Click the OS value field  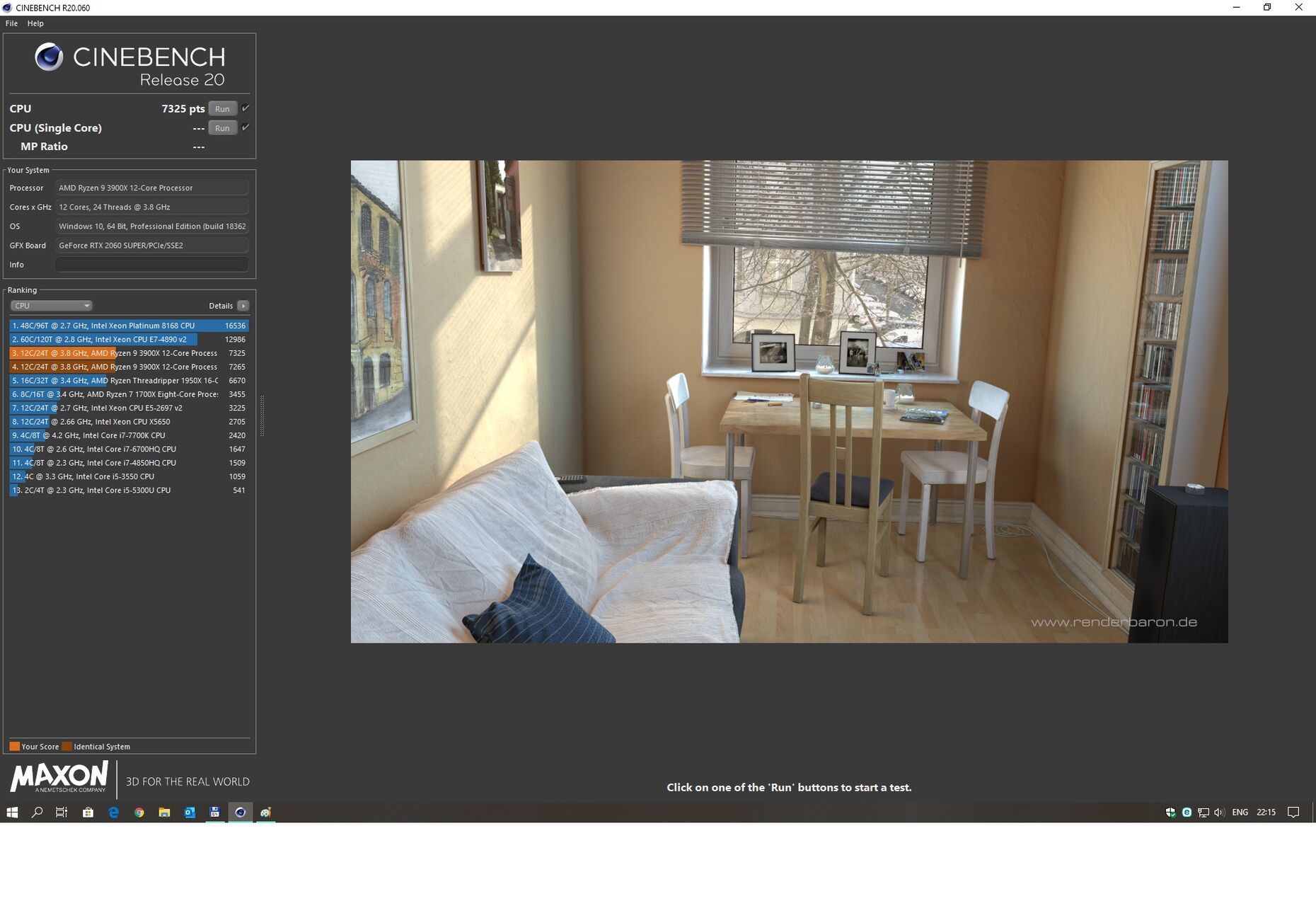point(151,226)
